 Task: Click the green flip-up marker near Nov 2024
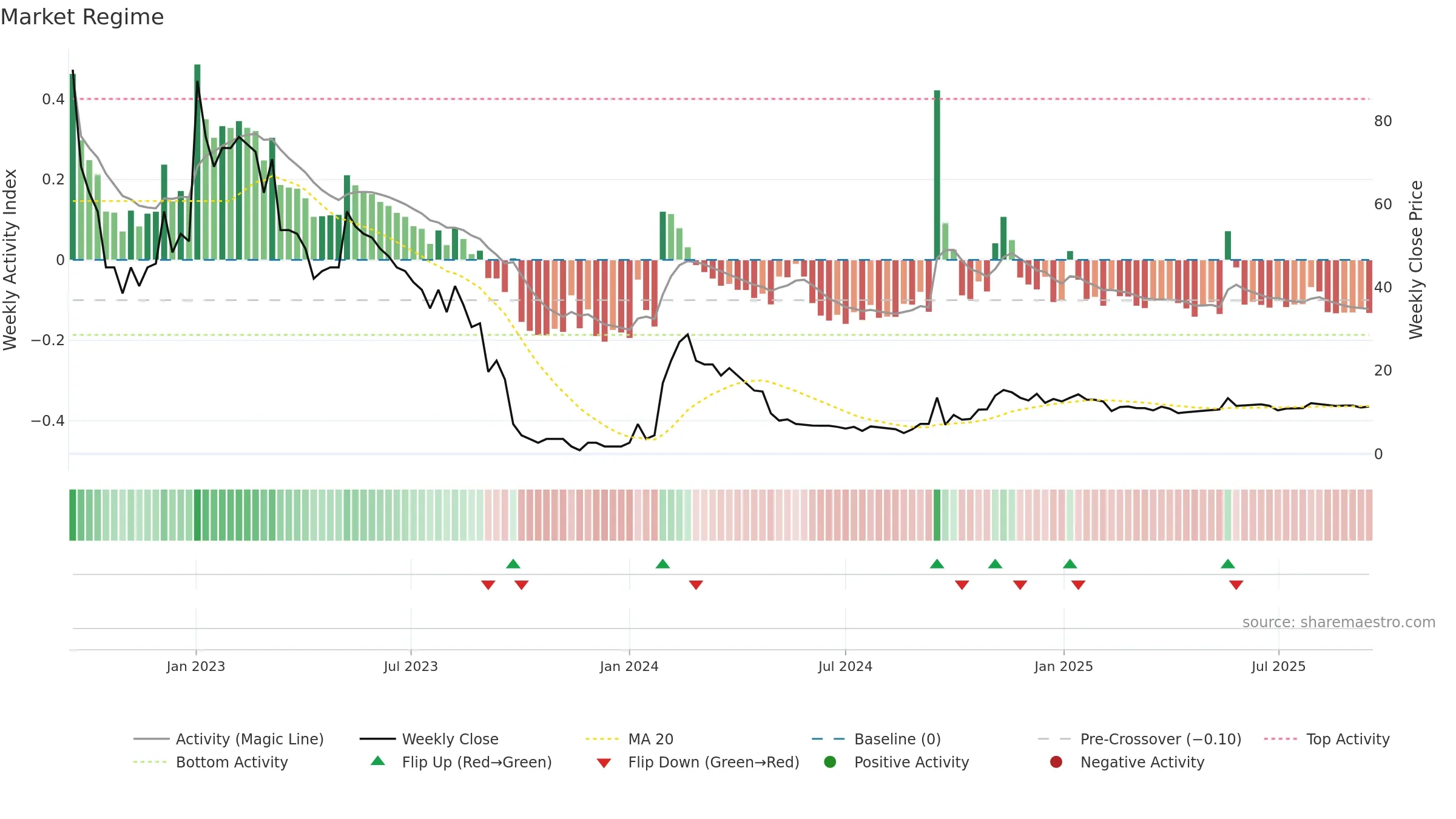pyautogui.click(x=995, y=564)
